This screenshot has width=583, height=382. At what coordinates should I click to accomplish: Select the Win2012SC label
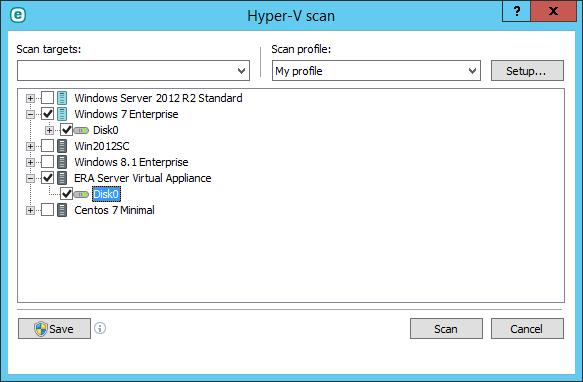click(102, 146)
